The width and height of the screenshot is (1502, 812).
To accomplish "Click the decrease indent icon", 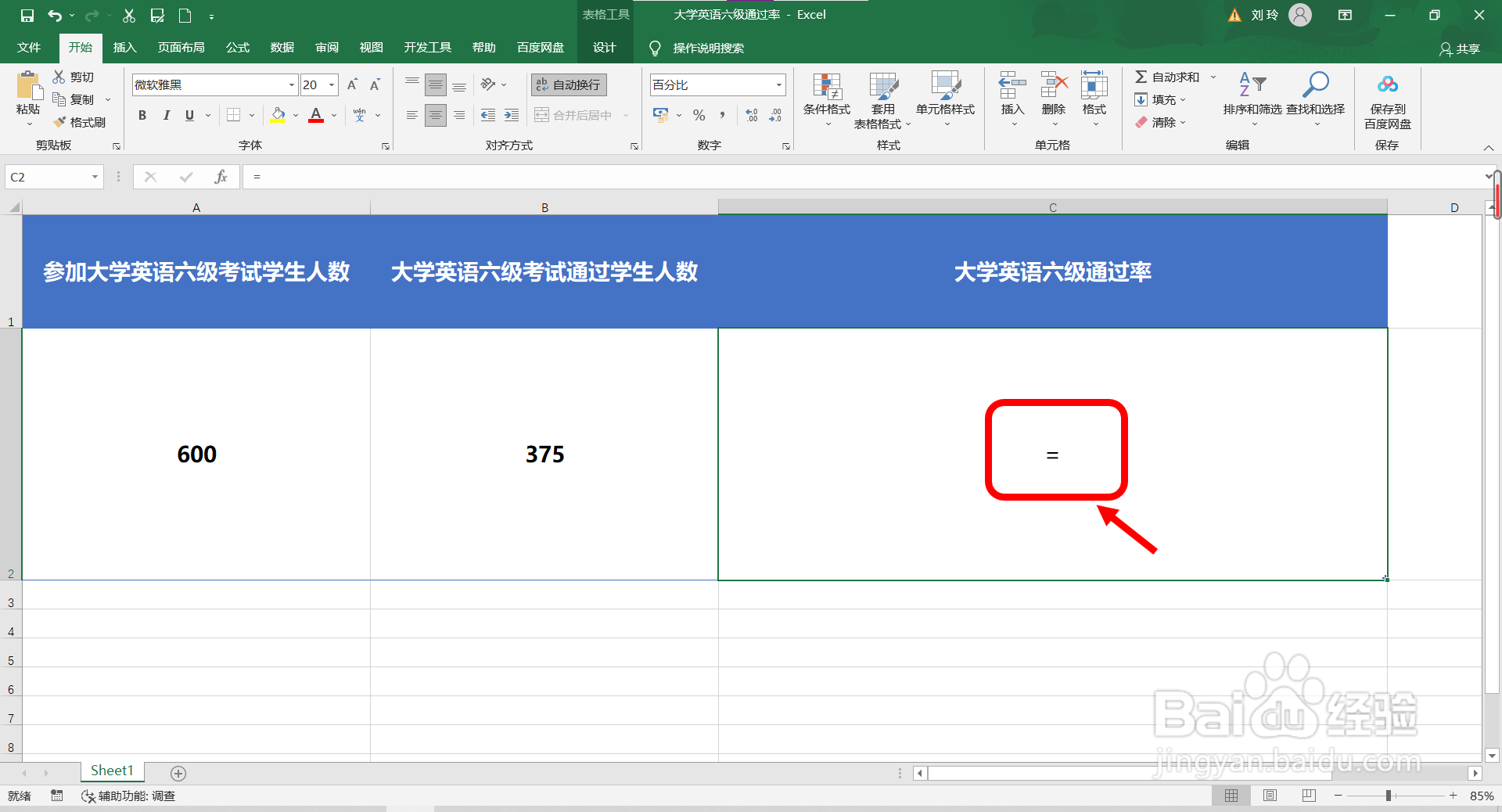I will (x=488, y=115).
